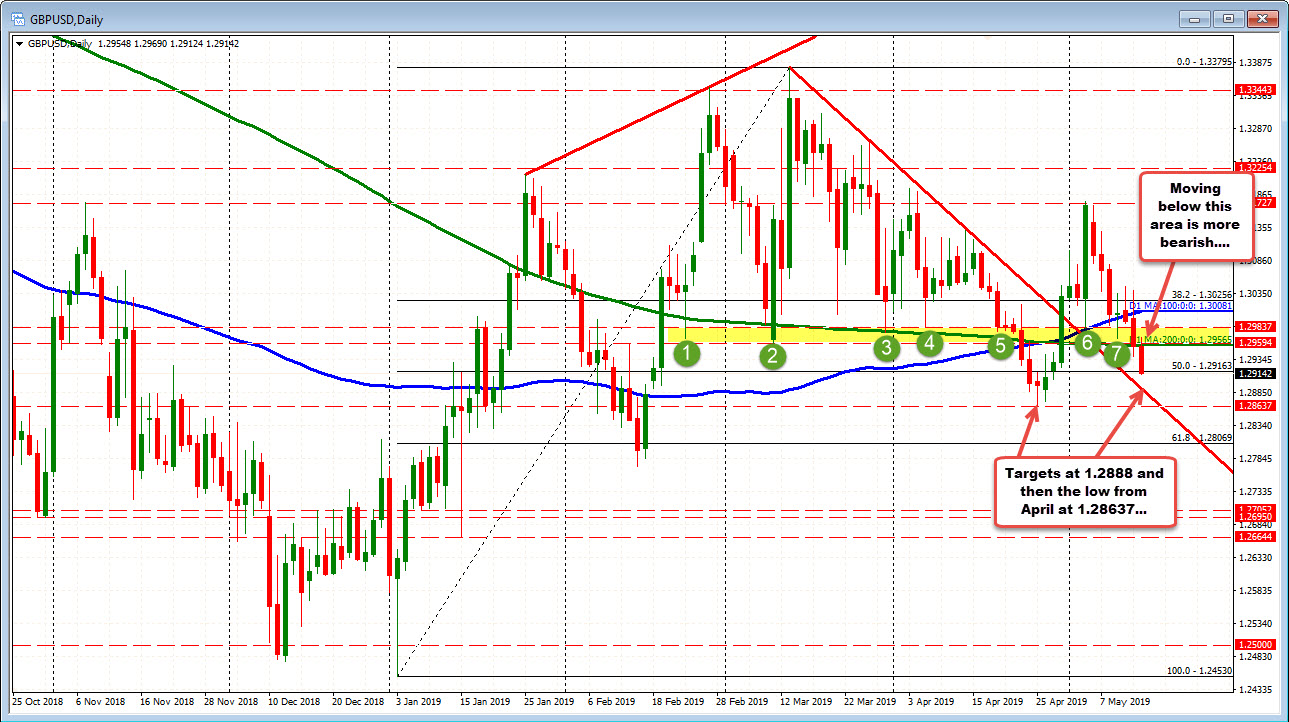Image resolution: width=1289 pixels, height=722 pixels.
Task: Select the Fibonacci label 61.8 1.28069
Action: pyautogui.click(x=1201, y=437)
